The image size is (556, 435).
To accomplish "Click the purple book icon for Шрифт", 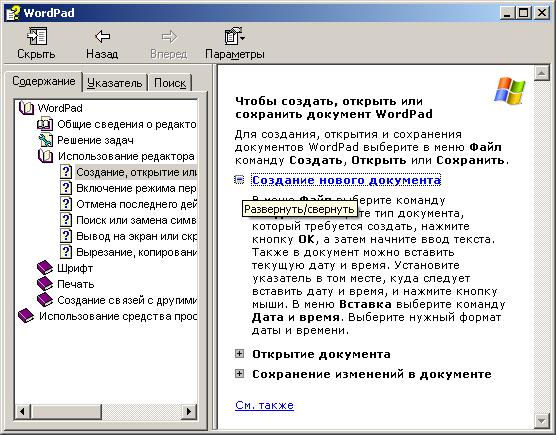I will [x=45, y=268].
